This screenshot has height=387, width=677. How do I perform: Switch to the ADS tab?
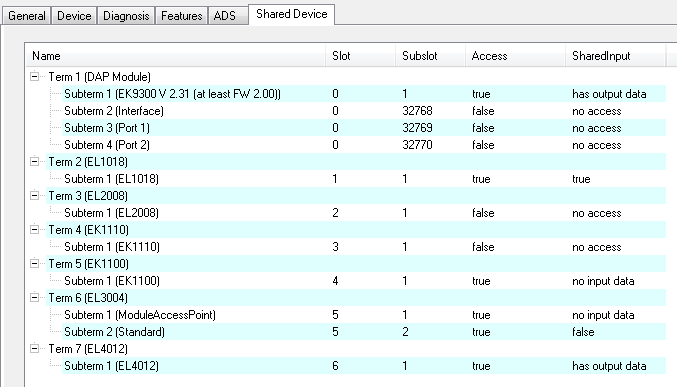[225, 16]
